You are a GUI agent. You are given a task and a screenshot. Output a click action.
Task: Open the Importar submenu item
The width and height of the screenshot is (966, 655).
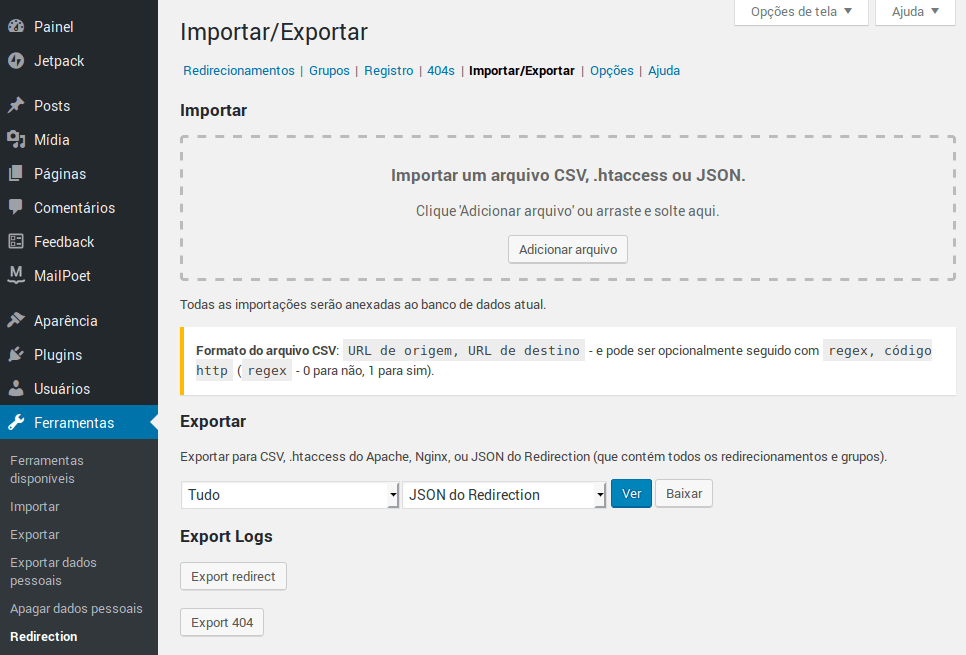coord(34,507)
